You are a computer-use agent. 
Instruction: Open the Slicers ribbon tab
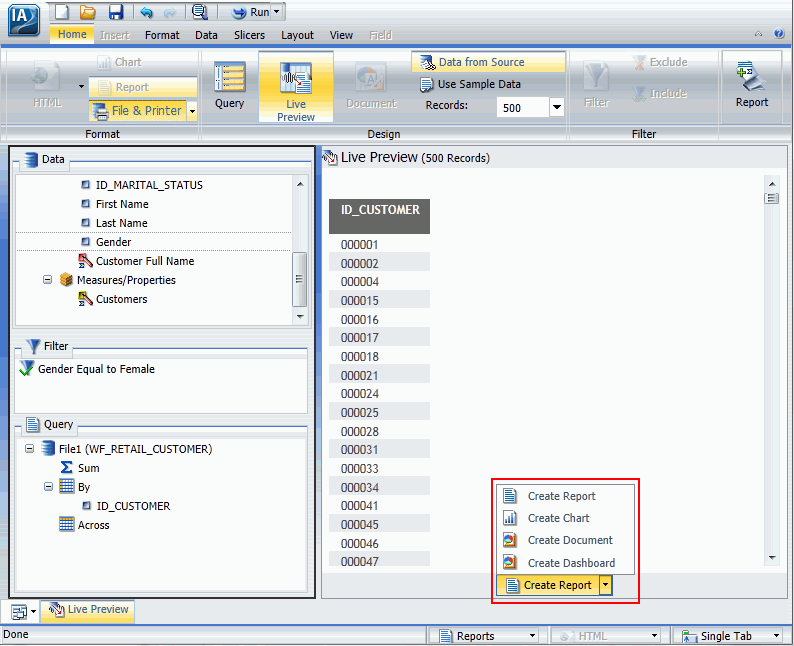[249, 35]
